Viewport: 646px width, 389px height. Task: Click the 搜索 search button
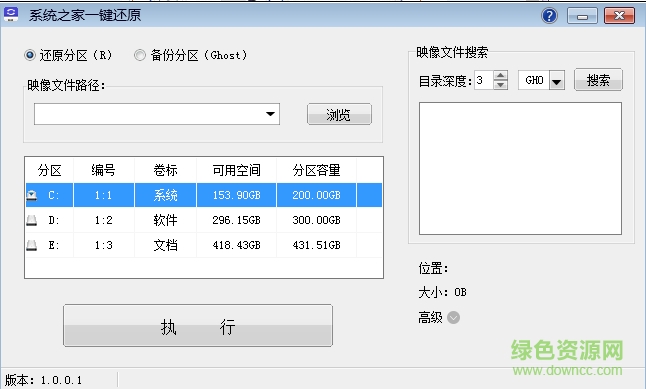pyautogui.click(x=598, y=80)
